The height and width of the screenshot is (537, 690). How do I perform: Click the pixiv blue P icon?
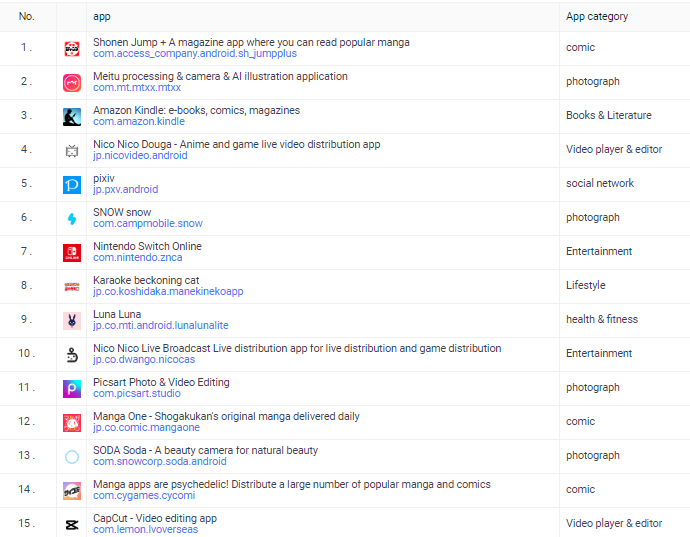[x=72, y=185]
